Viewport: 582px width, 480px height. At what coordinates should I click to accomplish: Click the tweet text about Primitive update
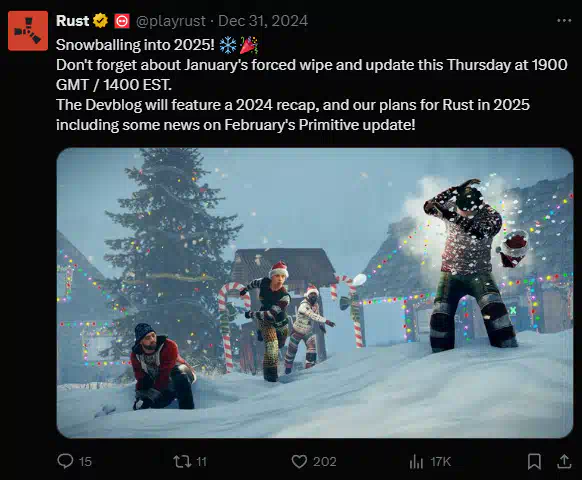(x=311, y=85)
